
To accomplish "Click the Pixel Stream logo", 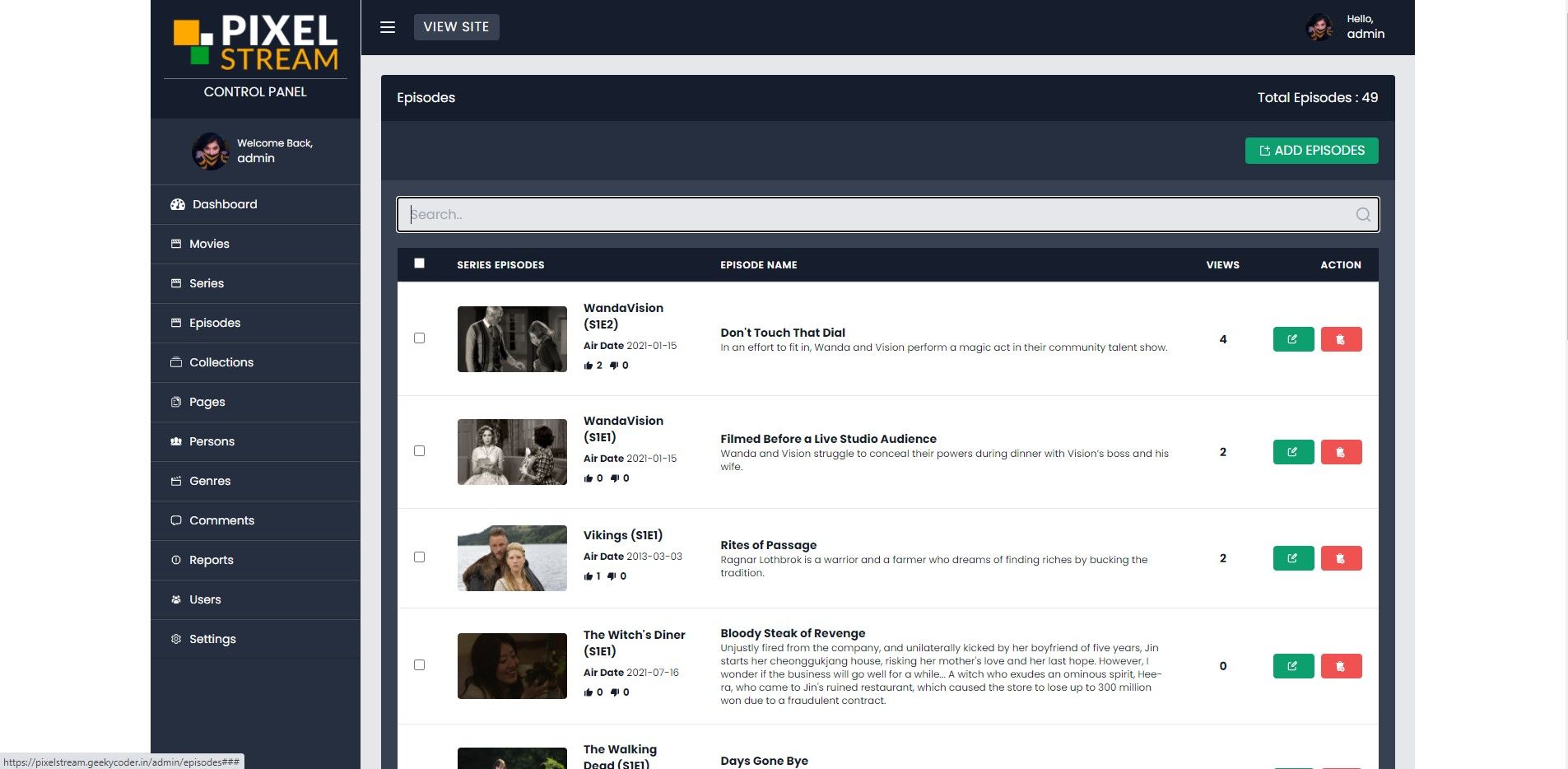I will pyautogui.click(x=255, y=42).
